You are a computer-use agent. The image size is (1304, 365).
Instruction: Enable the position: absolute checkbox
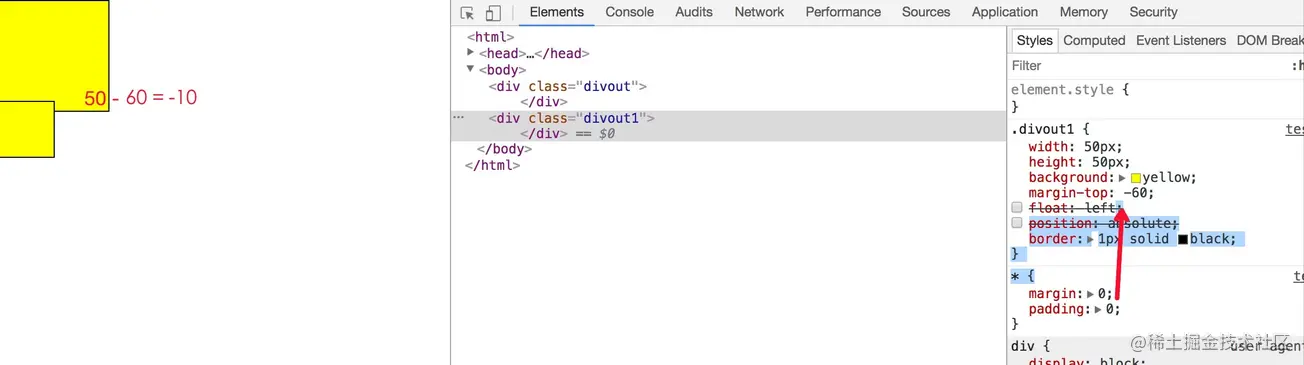point(1017,223)
